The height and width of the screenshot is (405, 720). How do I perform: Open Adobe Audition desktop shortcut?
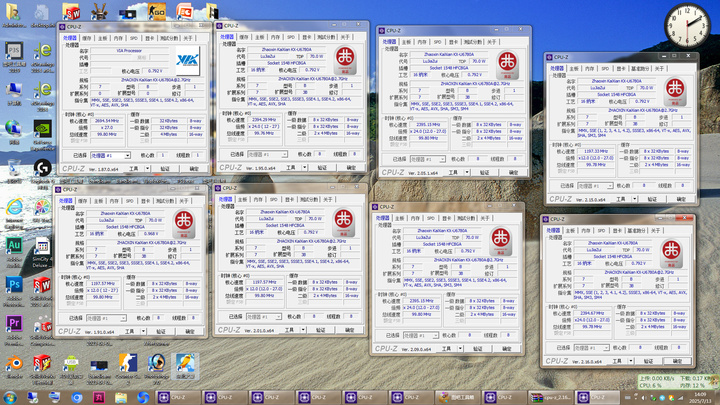point(14,245)
